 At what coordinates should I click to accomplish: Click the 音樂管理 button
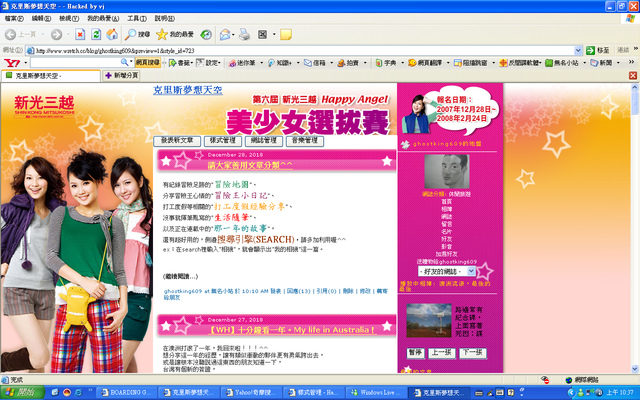[305, 141]
